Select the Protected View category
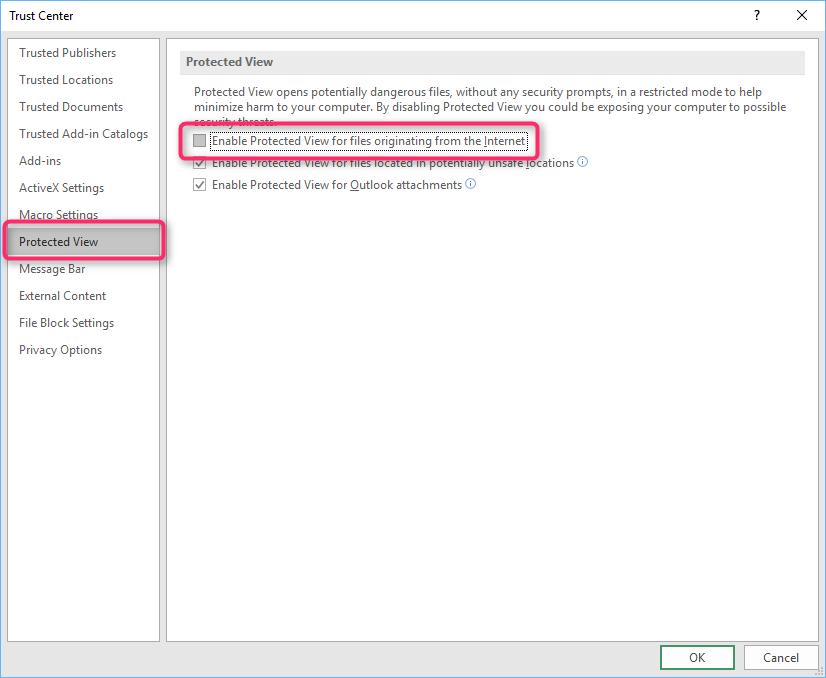The height and width of the screenshot is (678, 826). click(83, 242)
